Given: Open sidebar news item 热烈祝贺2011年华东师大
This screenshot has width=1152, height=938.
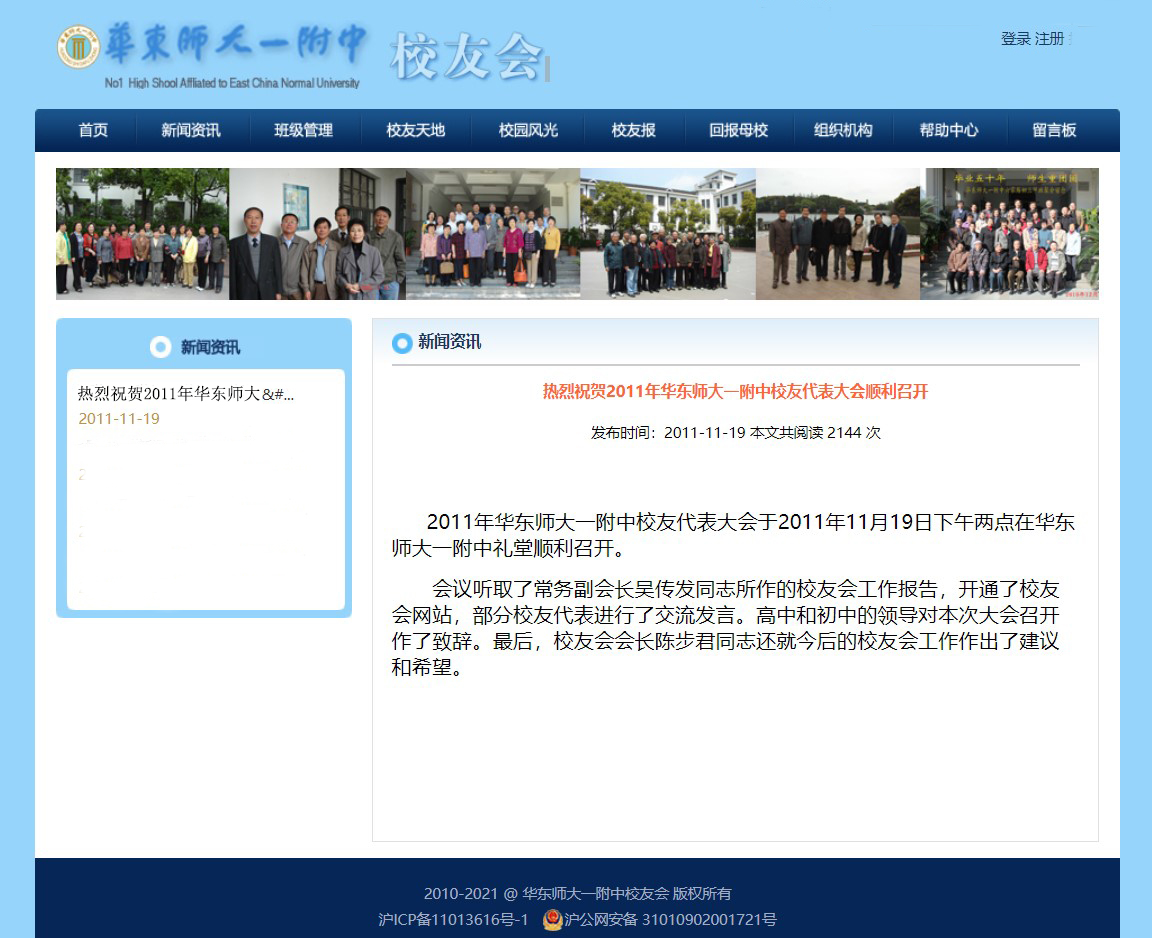Looking at the screenshot, I should (186, 394).
